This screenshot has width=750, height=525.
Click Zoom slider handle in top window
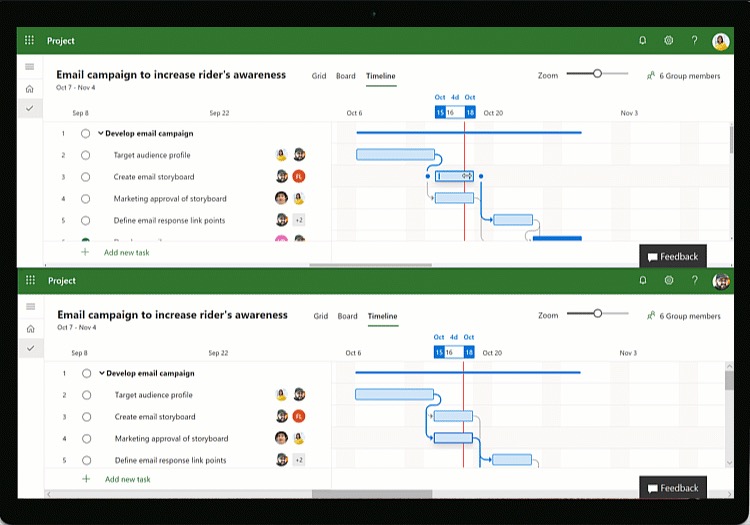click(x=597, y=74)
